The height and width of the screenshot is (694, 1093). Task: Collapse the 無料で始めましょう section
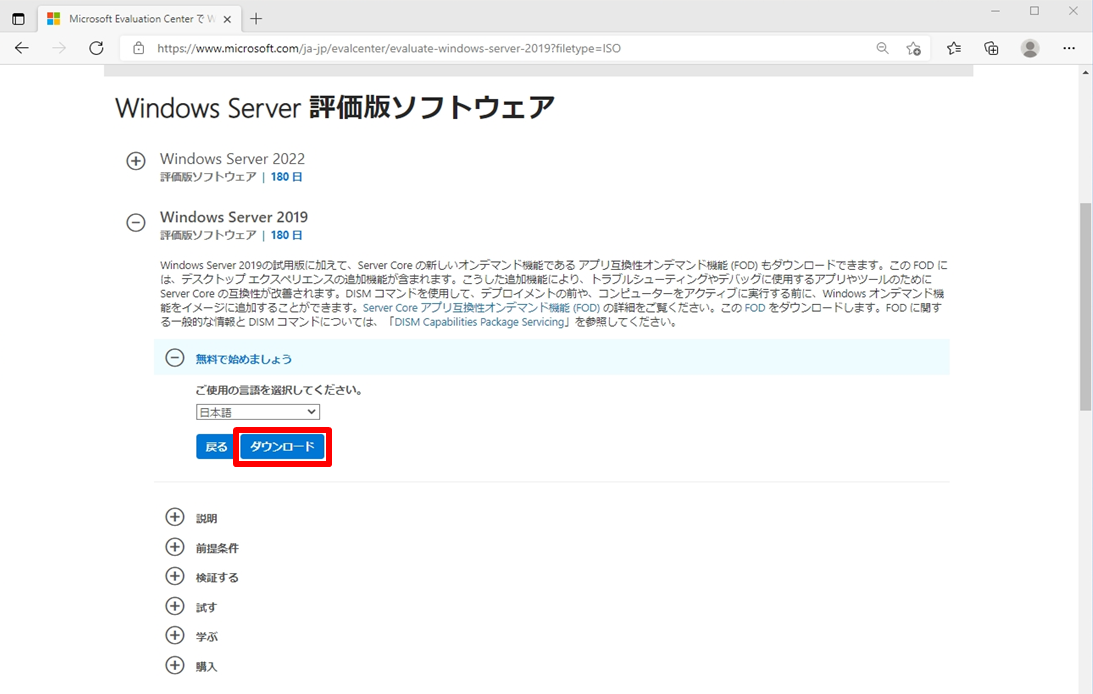(x=174, y=358)
